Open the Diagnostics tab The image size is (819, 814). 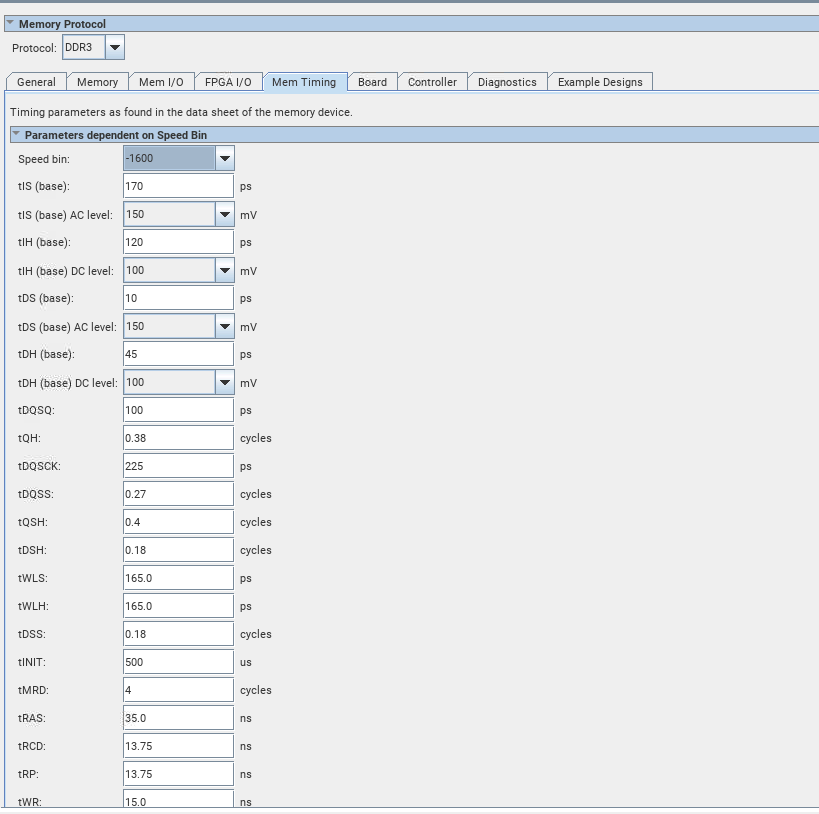[507, 82]
